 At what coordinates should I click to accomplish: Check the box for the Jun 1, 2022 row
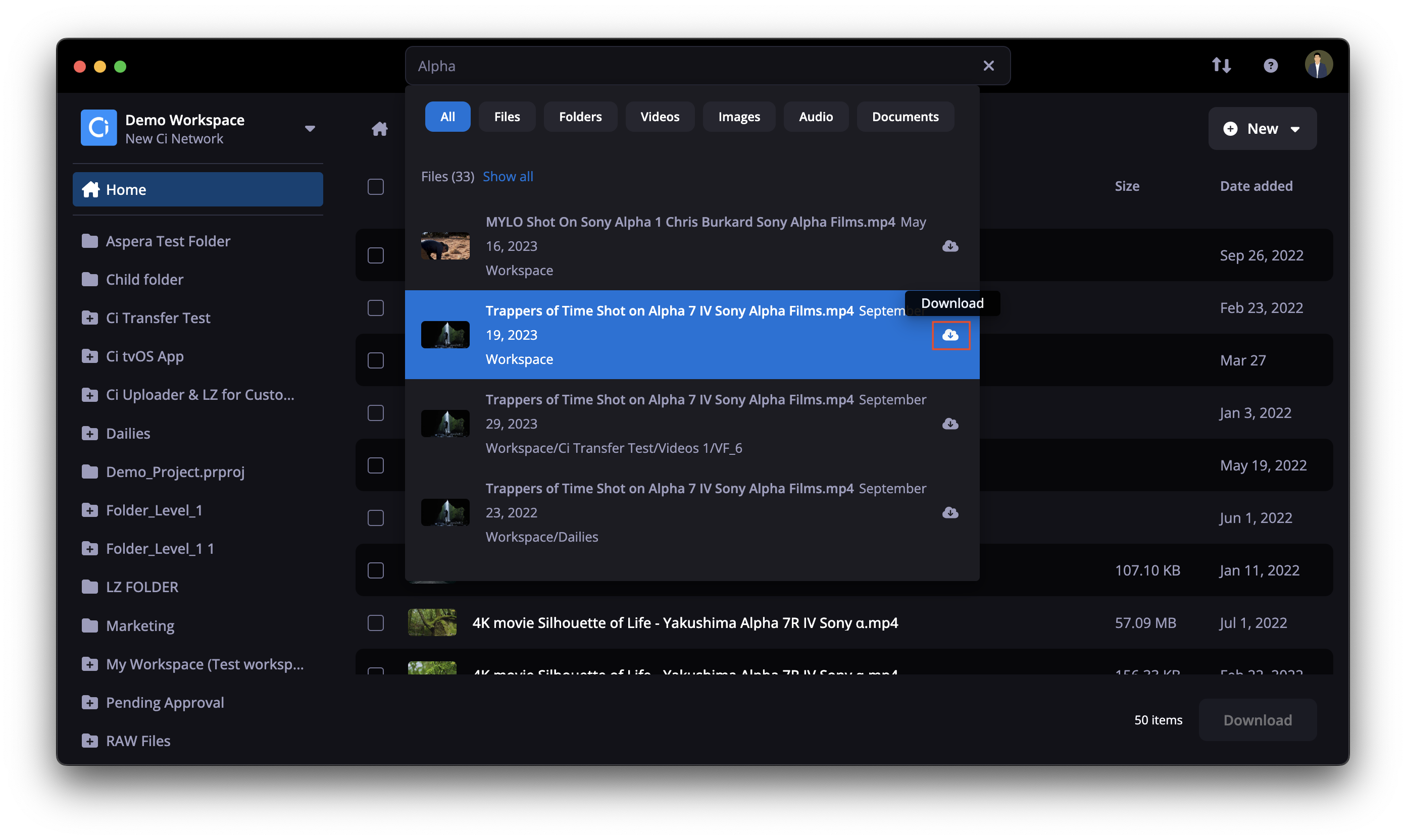pos(375,518)
